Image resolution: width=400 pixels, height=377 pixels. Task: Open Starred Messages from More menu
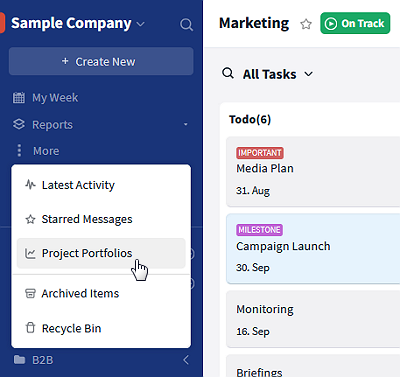(x=101, y=219)
